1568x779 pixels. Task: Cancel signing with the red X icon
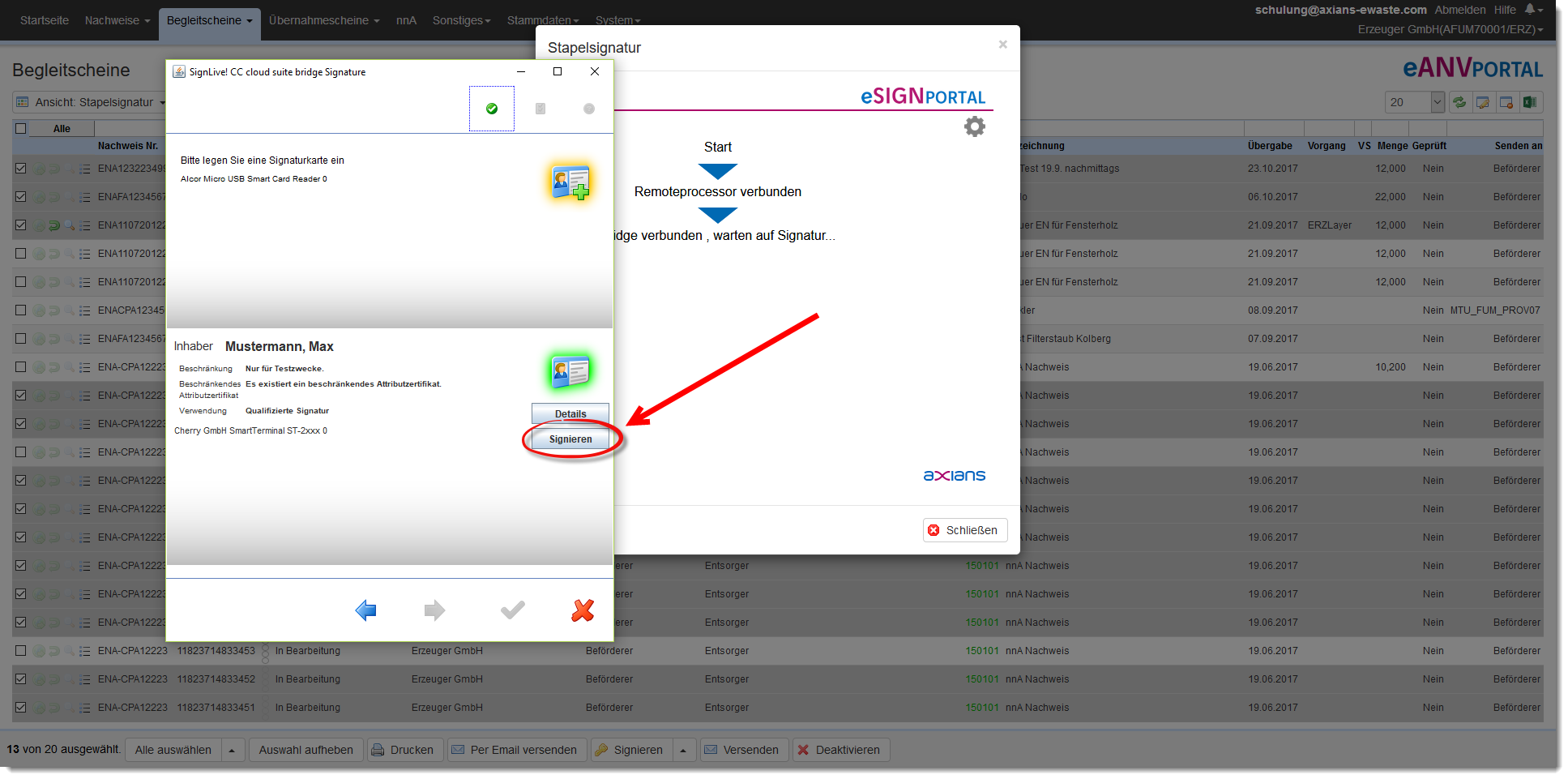click(583, 610)
